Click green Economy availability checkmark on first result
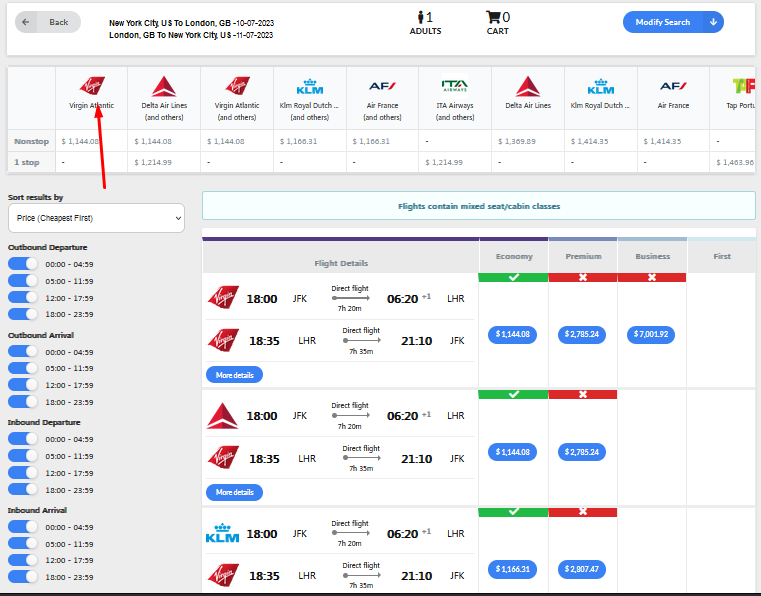Viewport: 761px width, 596px height. coord(513,277)
